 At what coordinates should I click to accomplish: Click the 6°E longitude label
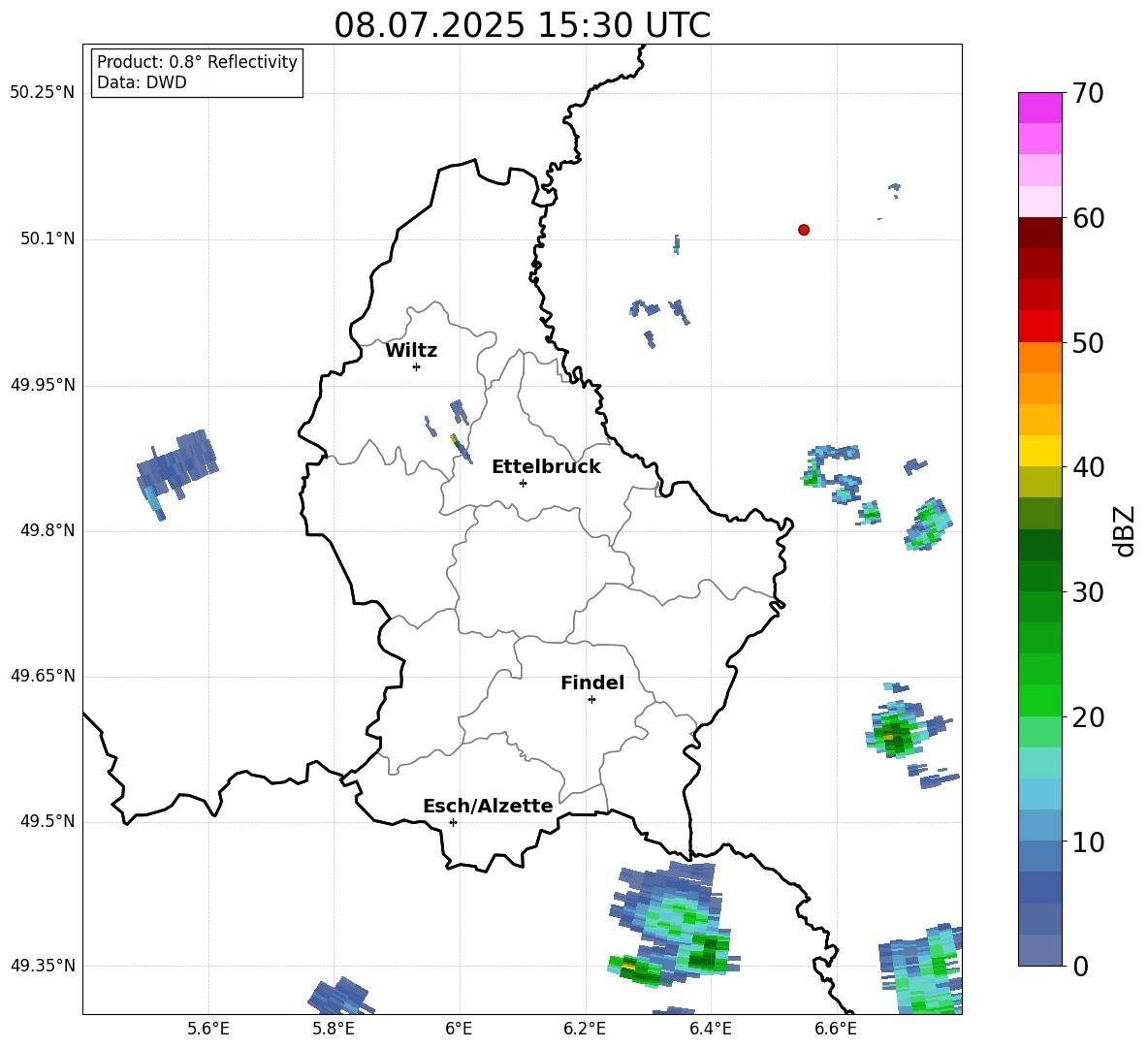coord(459,1029)
